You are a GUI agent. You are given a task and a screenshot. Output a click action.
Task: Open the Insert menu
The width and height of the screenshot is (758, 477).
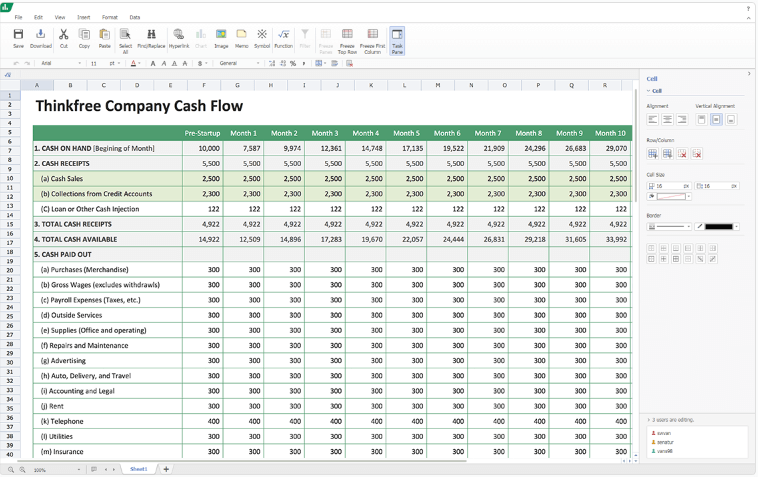(x=84, y=17)
